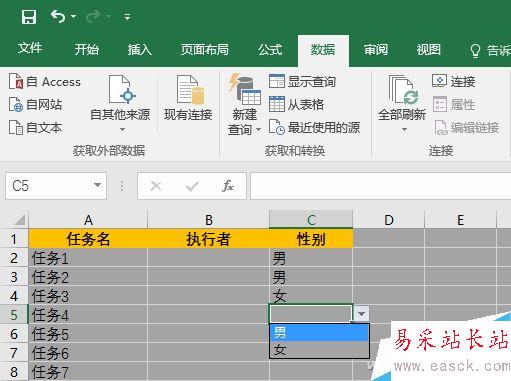The image size is (511, 381).
Task: Click cell containing 任务3
Action: pos(88,296)
